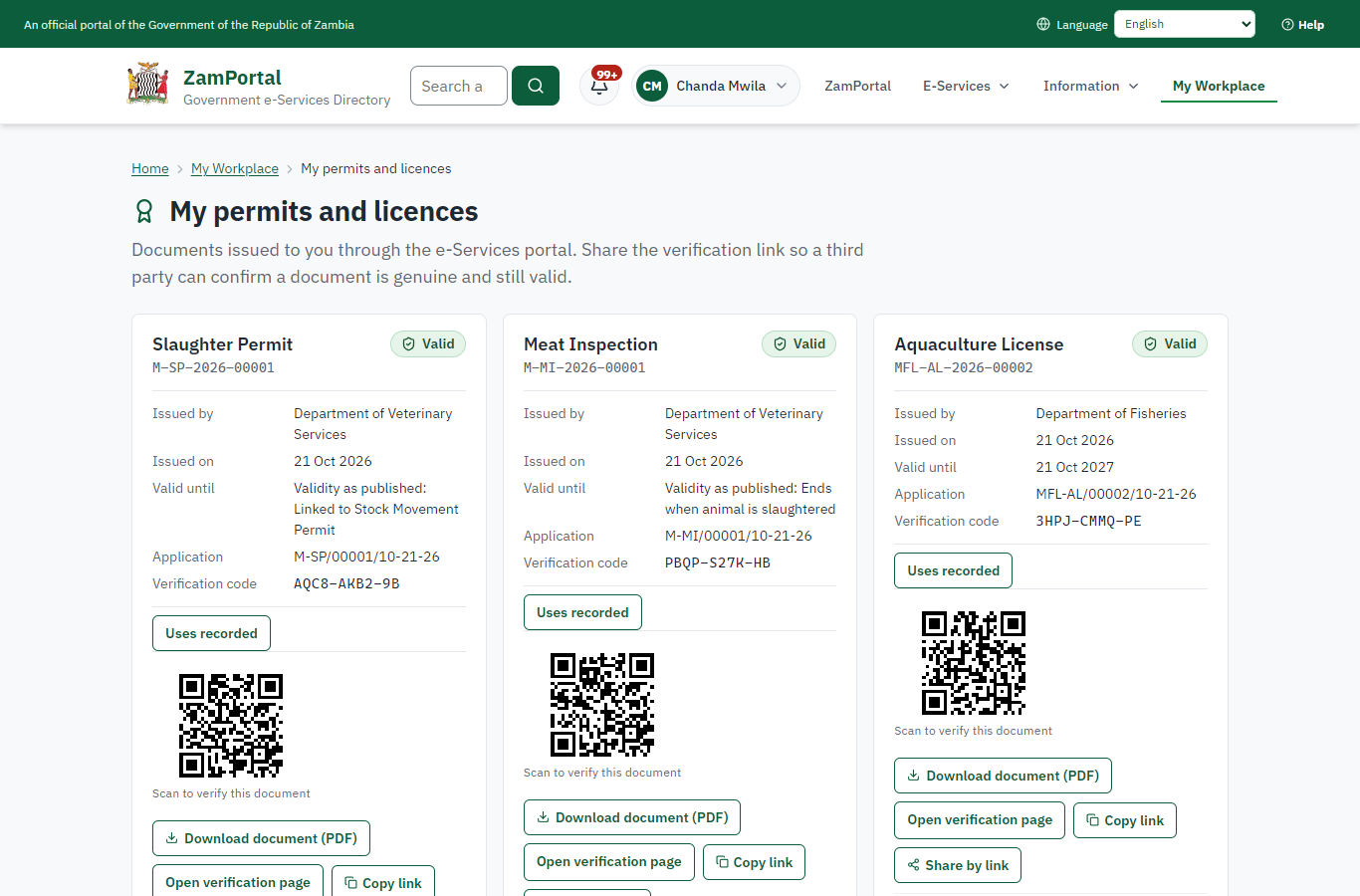The height and width of the screenshot is (896, 1360).
Task: Click the magnifier search button
Action: tap(536, 86)
